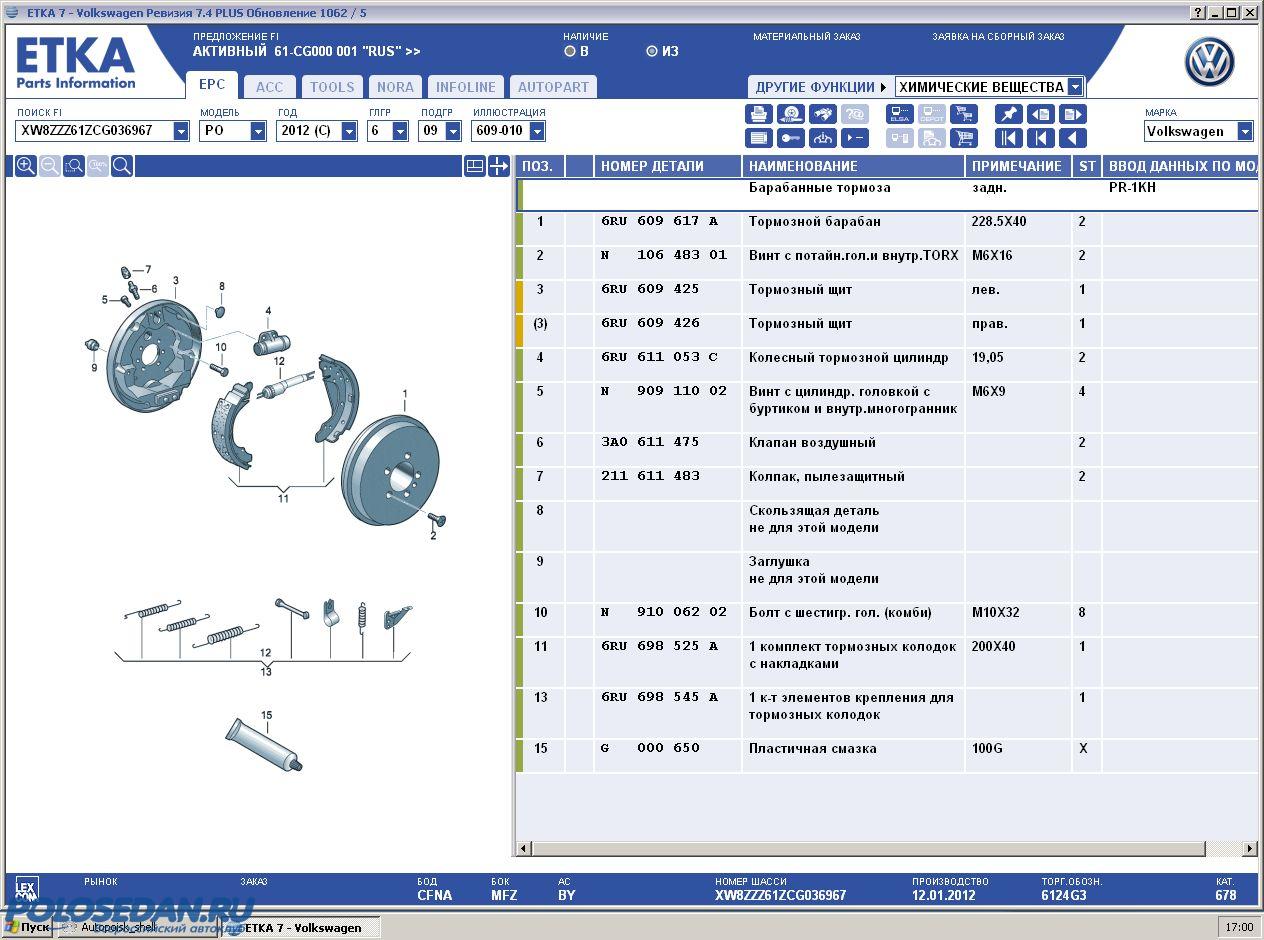The height and width of the screenshot is (940, 1264).
Task: Click ETKA 7 - Volkswagen taskbar button
Action: tap(302, 927)
